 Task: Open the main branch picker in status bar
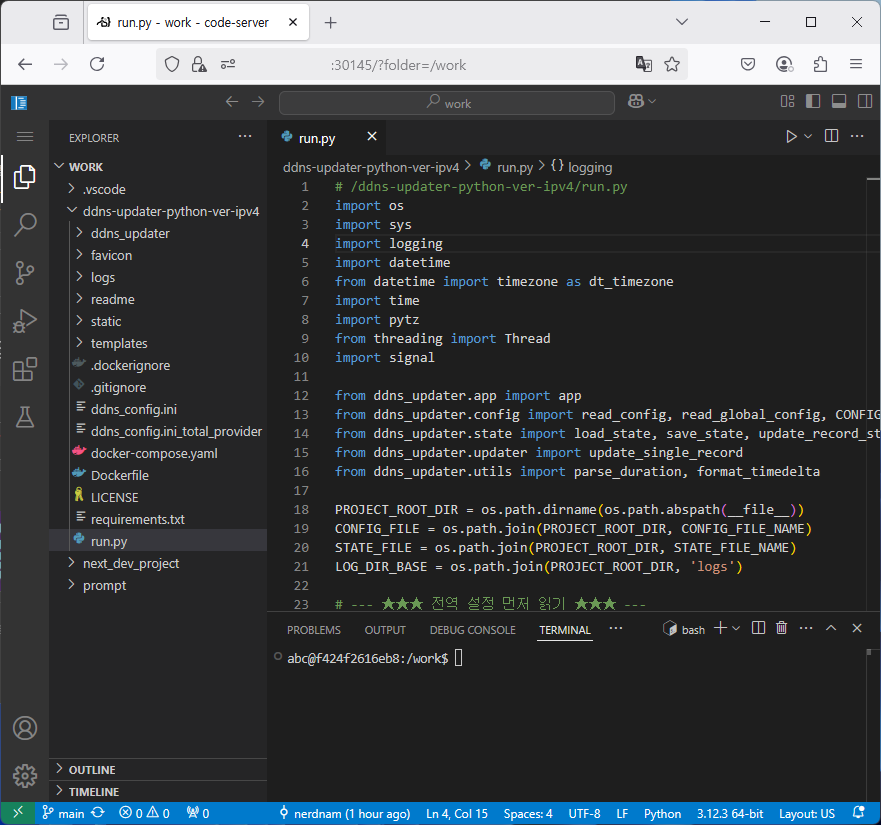63,813
